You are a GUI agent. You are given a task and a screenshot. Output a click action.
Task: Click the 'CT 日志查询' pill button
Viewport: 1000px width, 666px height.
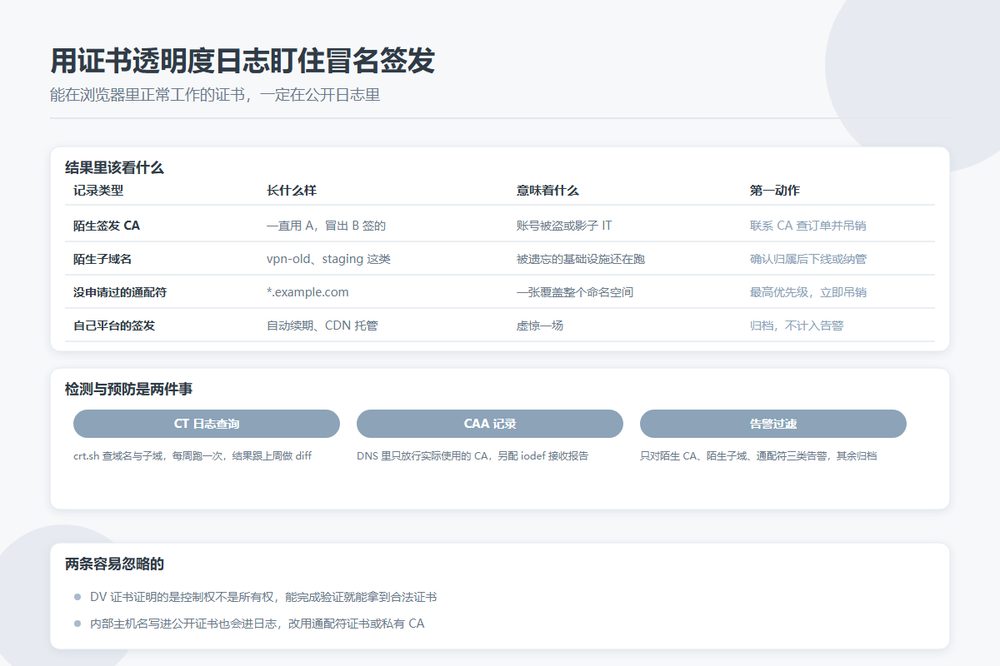[207, 424]
